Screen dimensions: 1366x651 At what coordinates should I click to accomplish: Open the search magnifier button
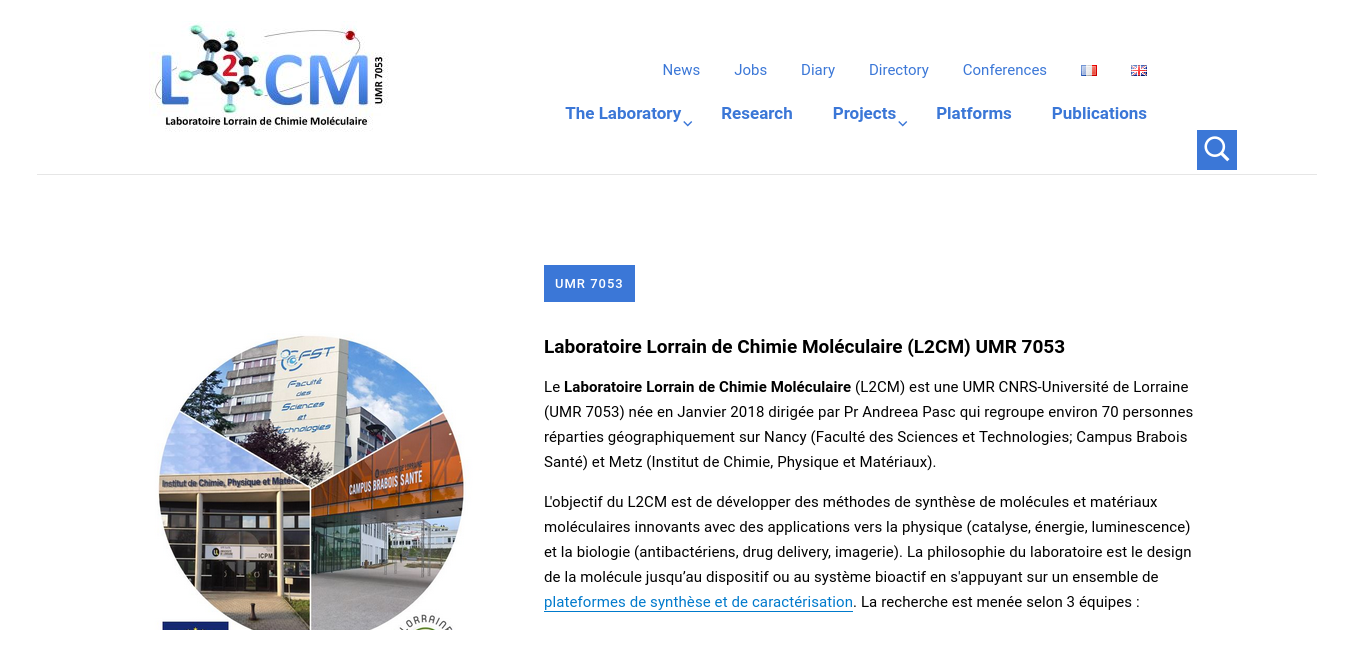(x=1216, y=150)
